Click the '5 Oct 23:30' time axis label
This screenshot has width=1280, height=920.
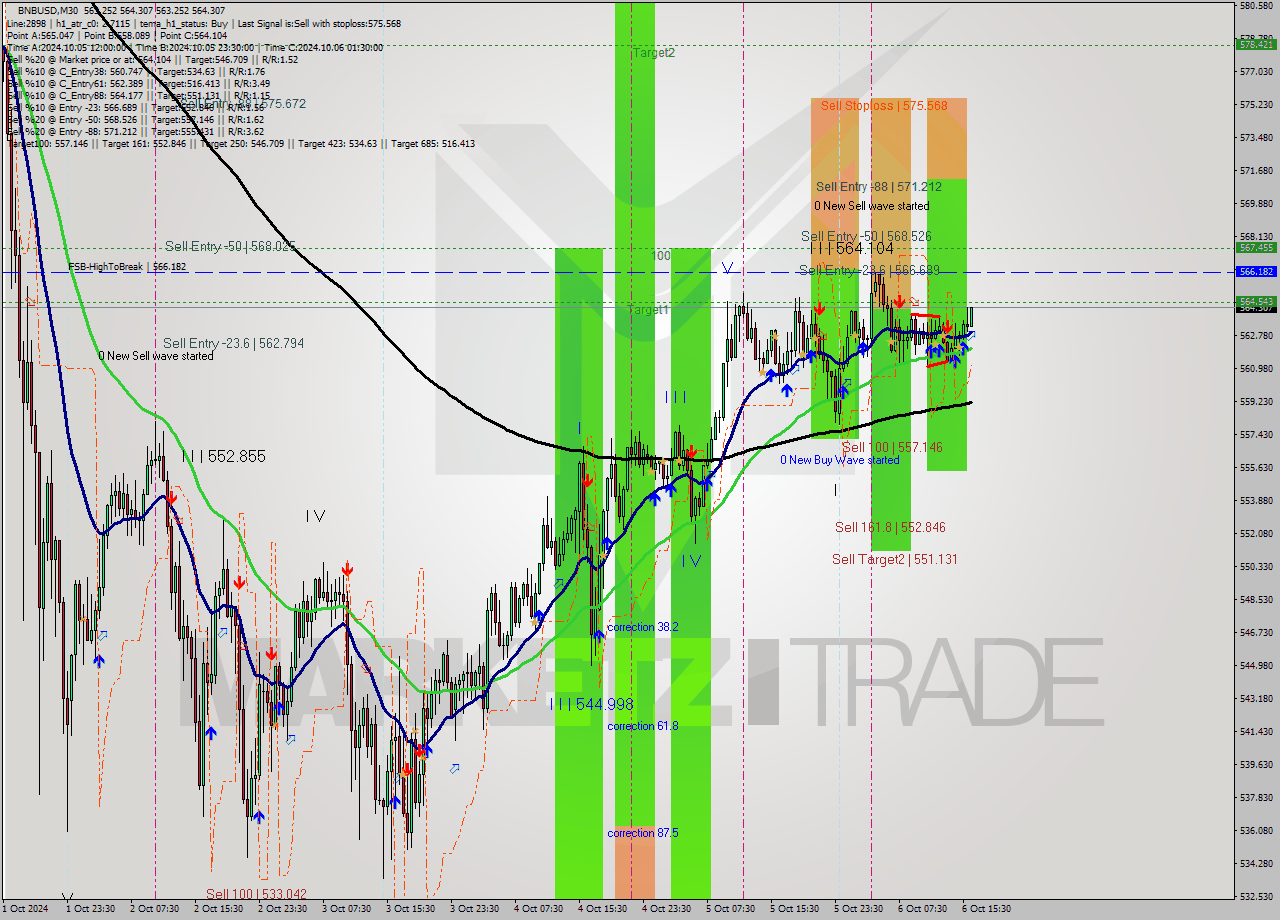coord(858,909)
